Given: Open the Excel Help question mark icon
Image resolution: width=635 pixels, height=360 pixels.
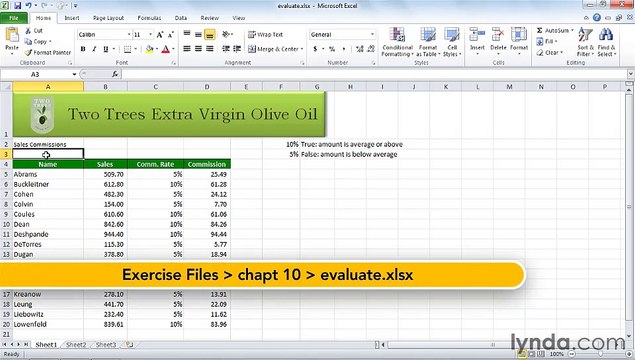Looking at the screenshot, I should (x=597, y=17).
